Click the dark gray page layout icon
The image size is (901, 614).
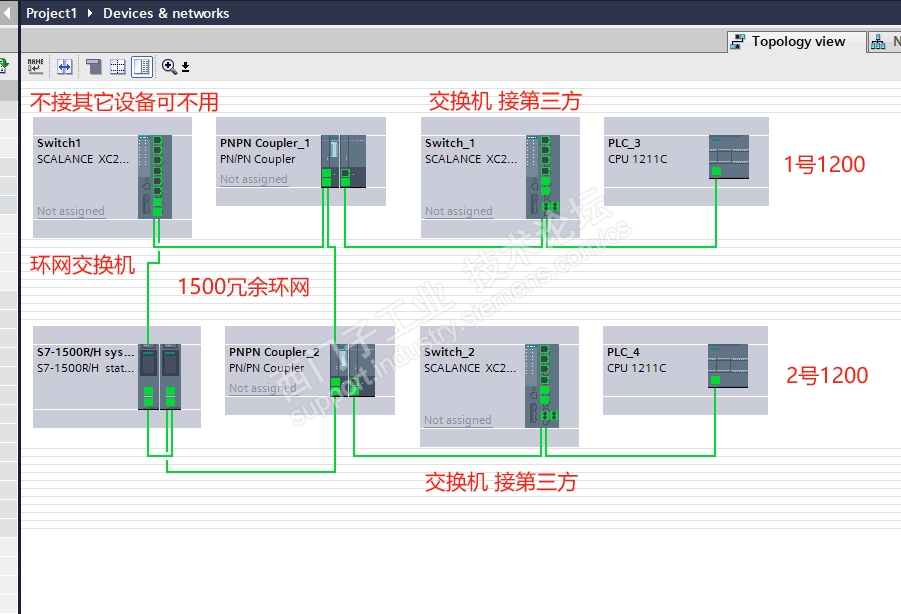(94, 67)
